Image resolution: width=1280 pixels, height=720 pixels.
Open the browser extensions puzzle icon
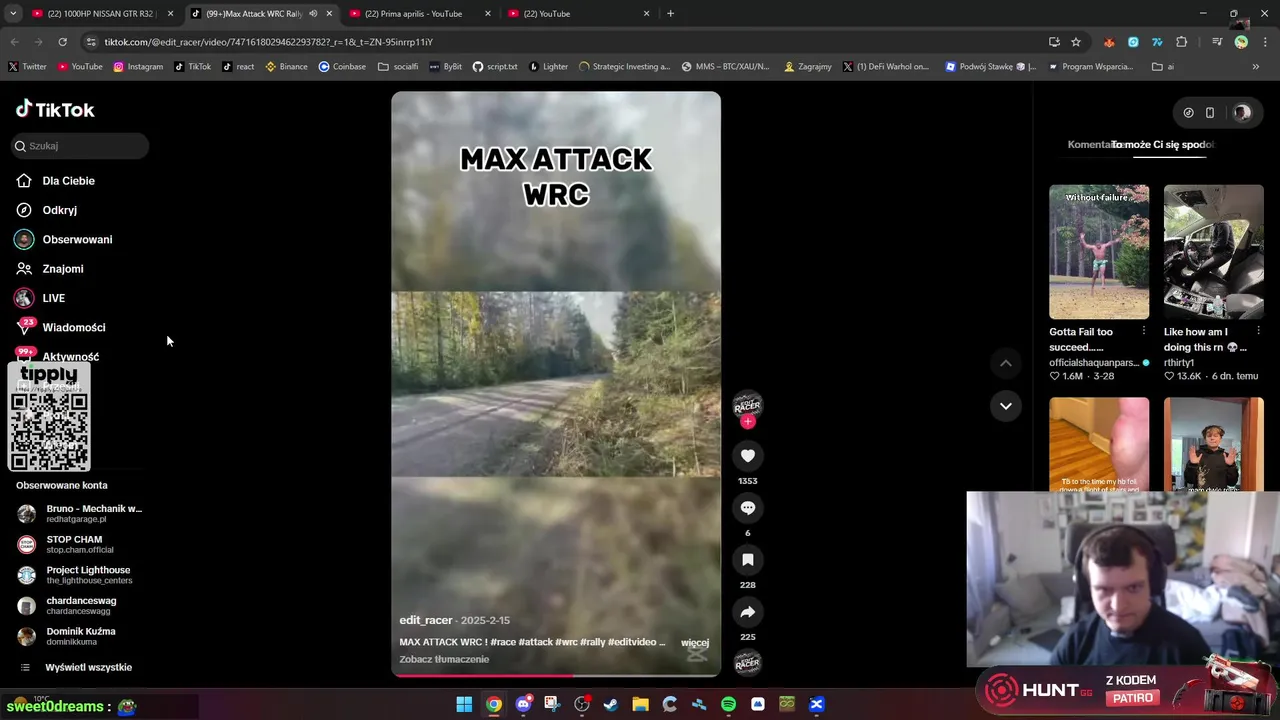tap(1182, 42)
